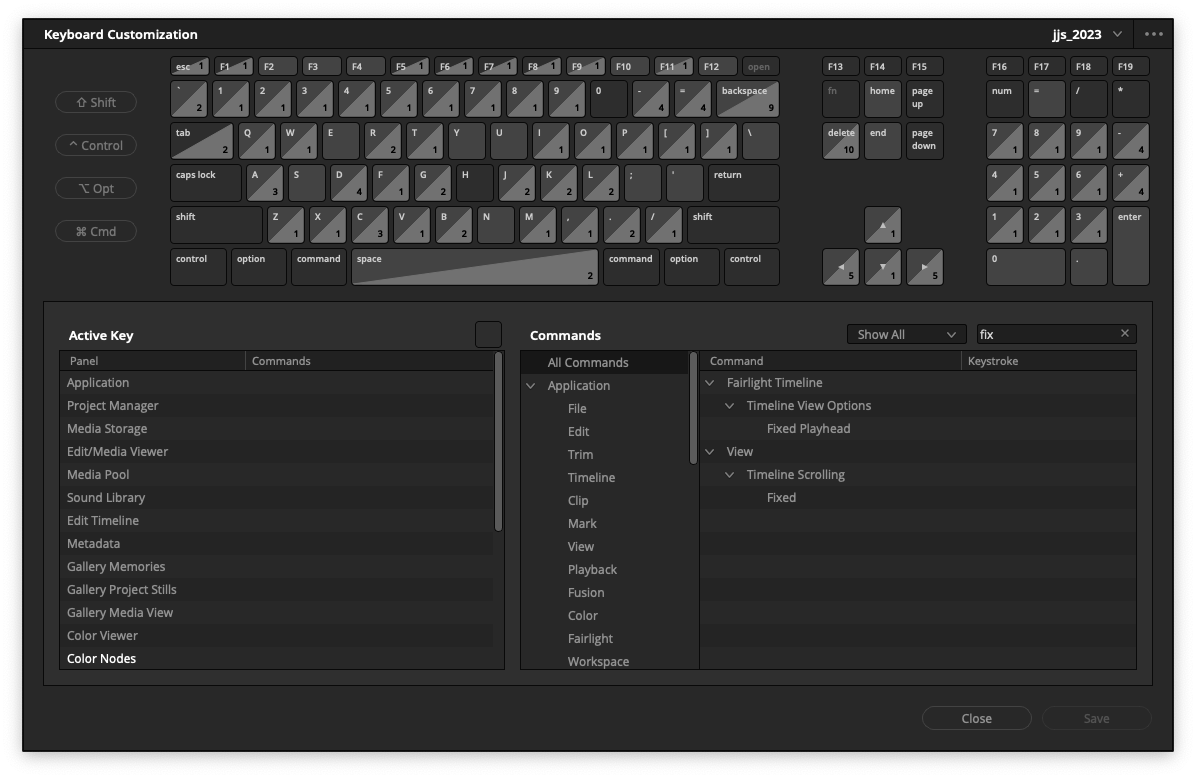Screen dimensions: 1196x778
Task: Click the up arrow key on virtual keyboard
Action: (883, 225)
